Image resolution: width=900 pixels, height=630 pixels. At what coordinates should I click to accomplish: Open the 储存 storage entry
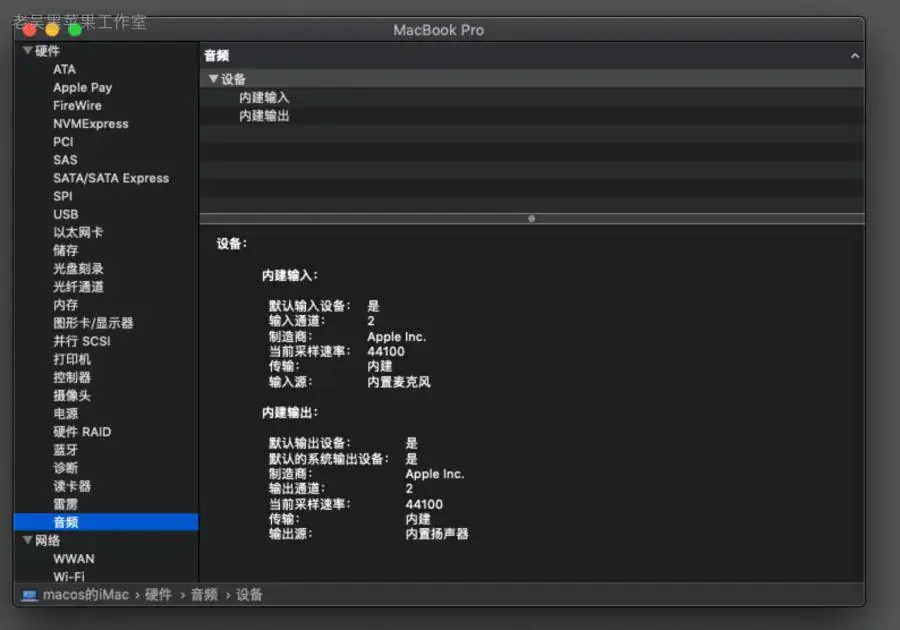65,251
